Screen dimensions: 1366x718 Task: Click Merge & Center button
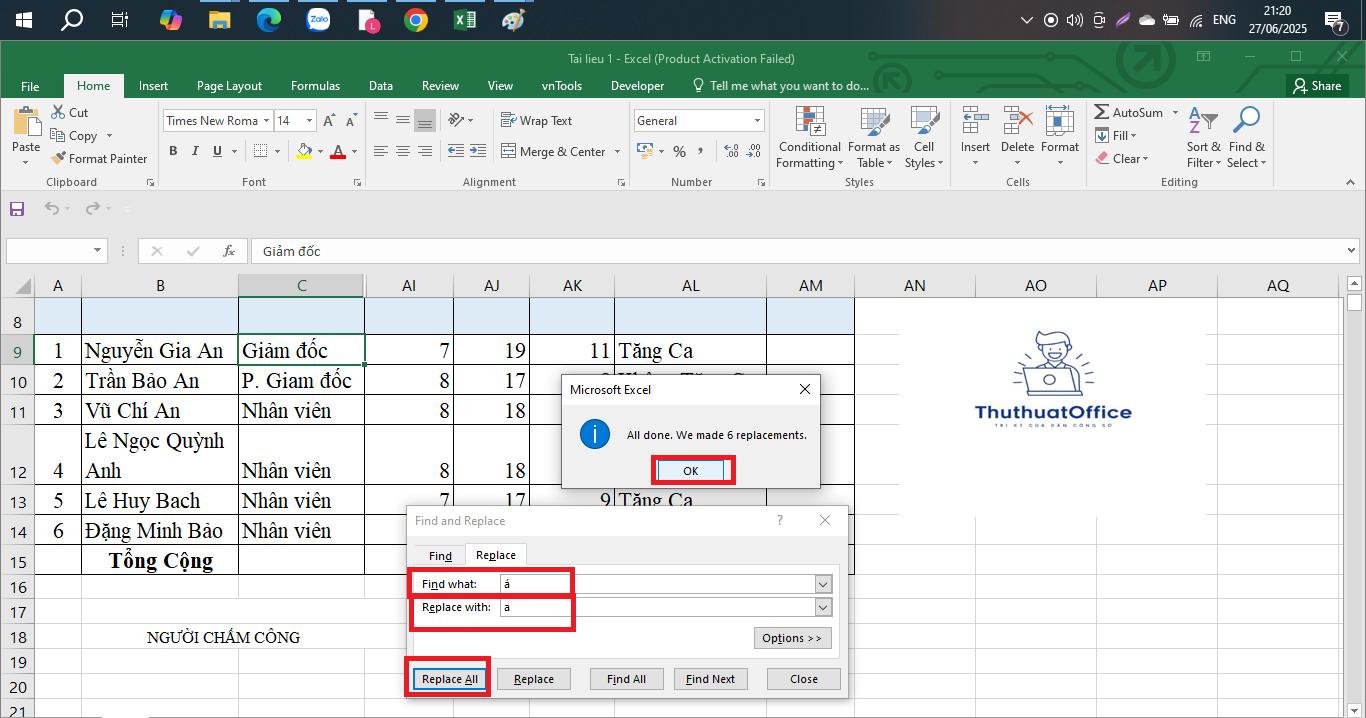click(553, 151)
